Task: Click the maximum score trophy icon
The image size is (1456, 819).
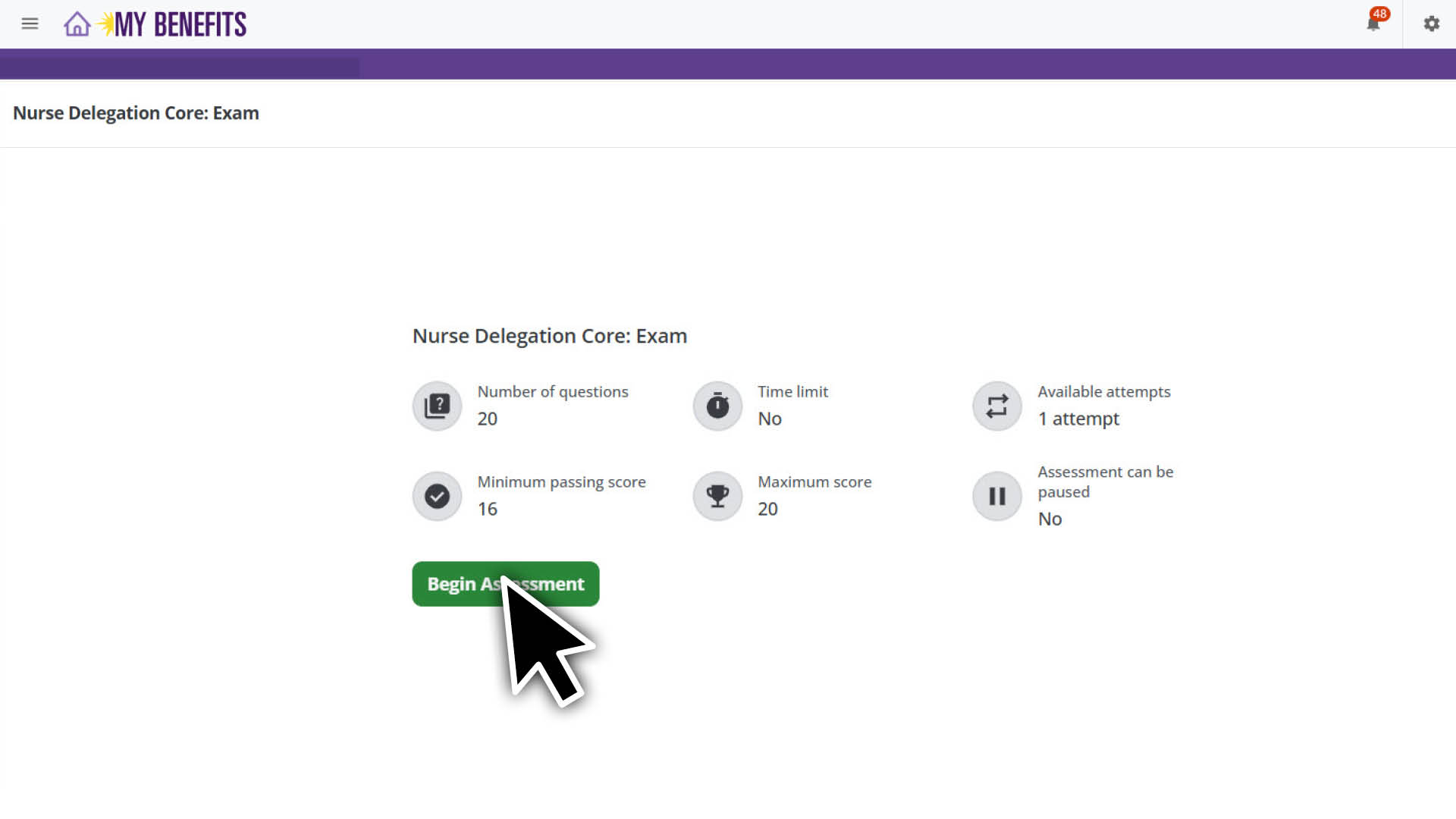Action: (717, 496)
